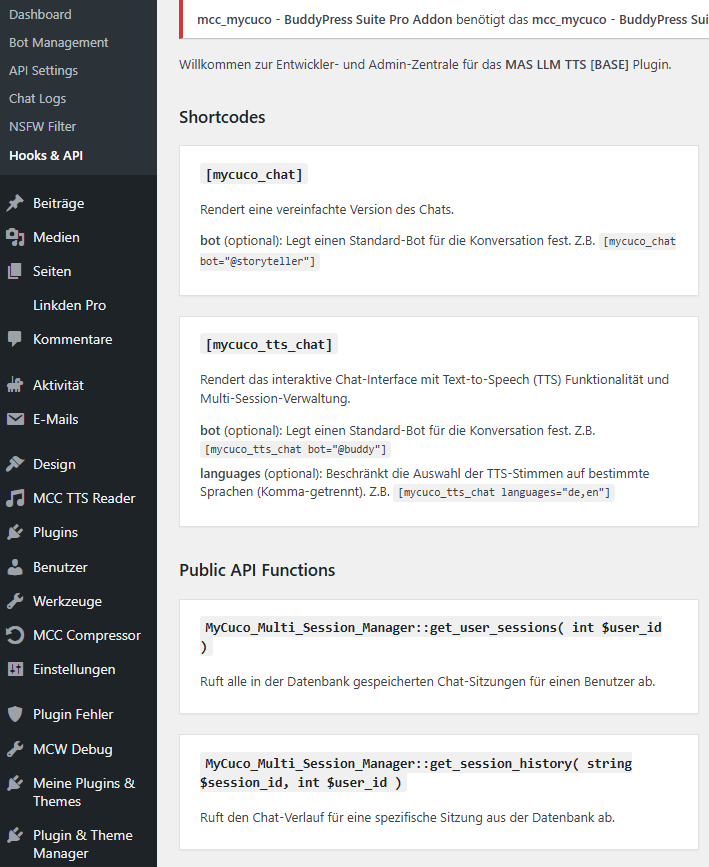Viewport: 709px width, 867px height.
Task: Open Medien menu
Action: tap(56, 237)
